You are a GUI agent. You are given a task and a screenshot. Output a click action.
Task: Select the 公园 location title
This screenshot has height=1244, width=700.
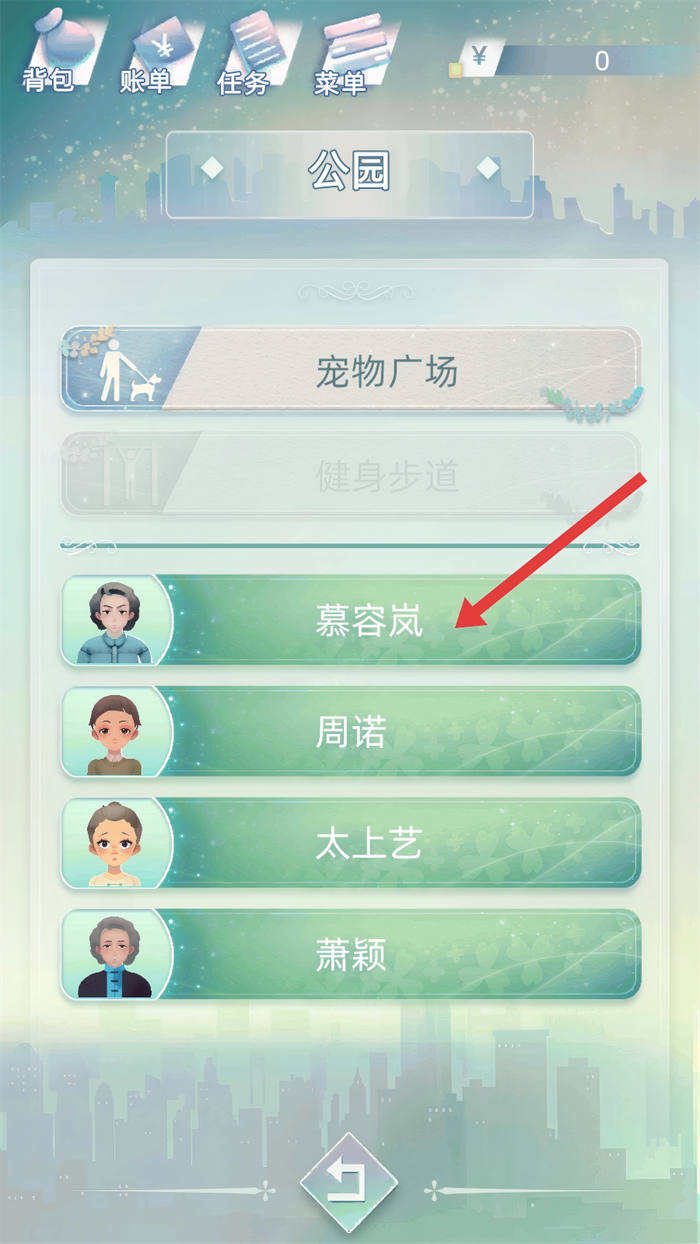click(x=349, y=174)
